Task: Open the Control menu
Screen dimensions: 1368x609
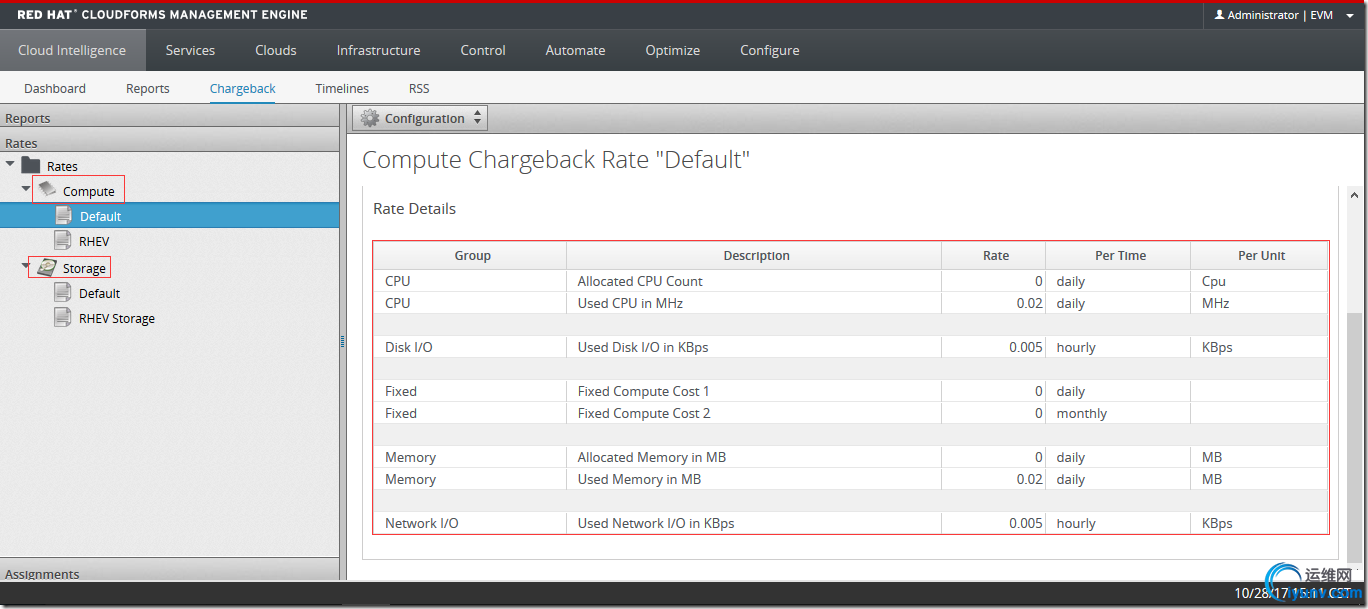Action: click(x=483, y=50)
